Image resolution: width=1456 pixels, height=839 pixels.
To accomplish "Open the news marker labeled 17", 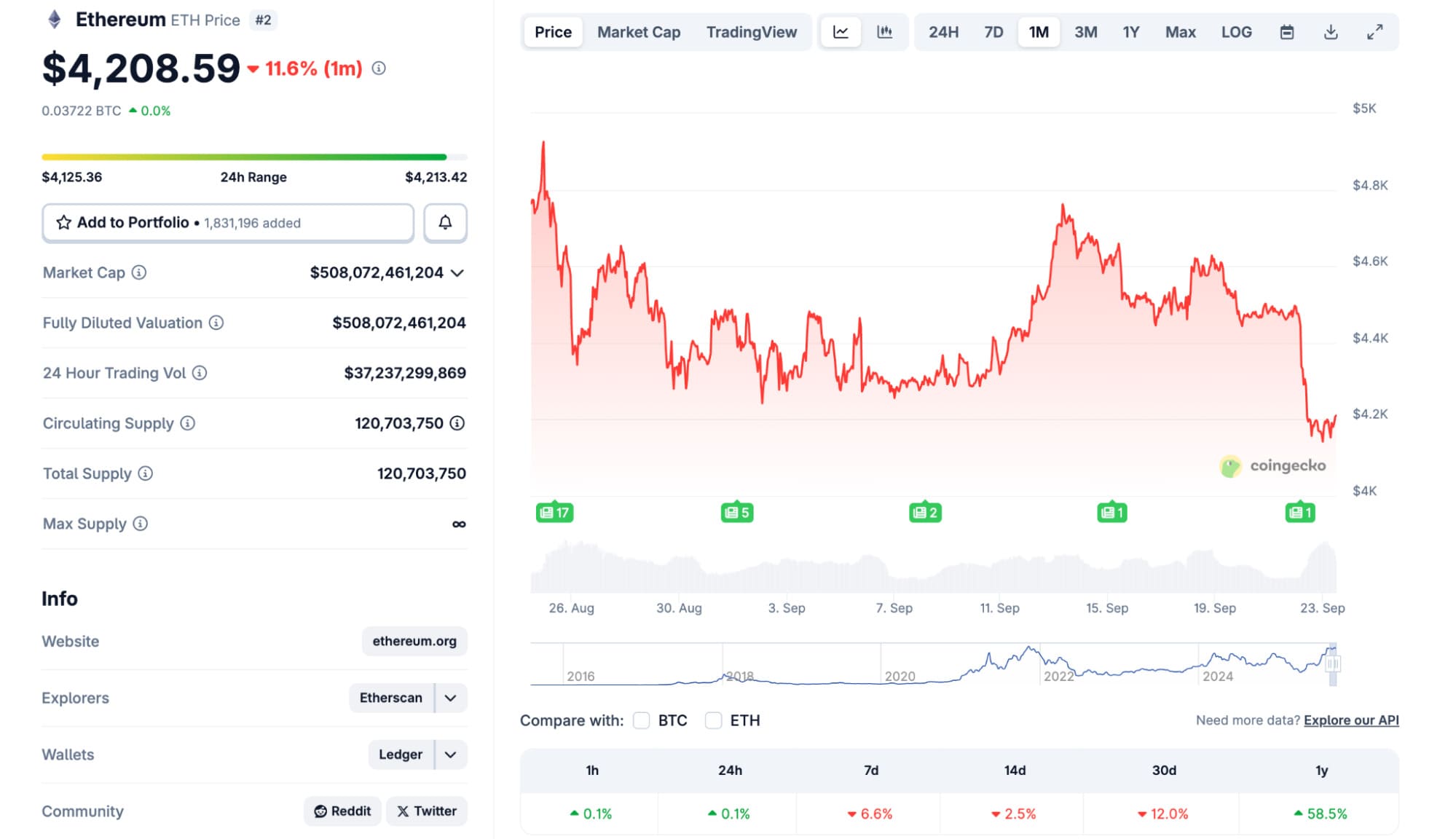I will coord(554,513).
